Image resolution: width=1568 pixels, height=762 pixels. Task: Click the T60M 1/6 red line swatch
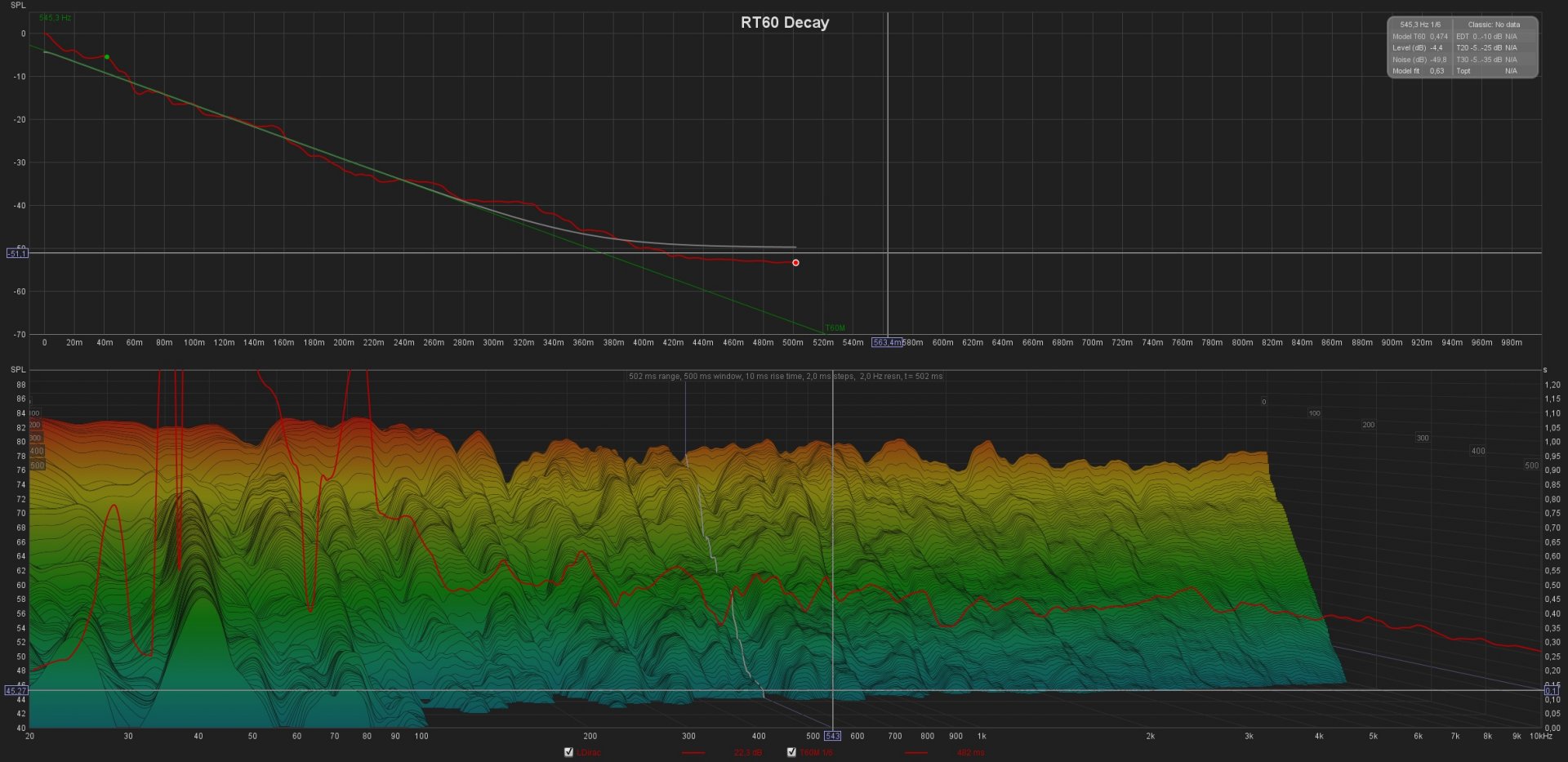pos(916,752)
